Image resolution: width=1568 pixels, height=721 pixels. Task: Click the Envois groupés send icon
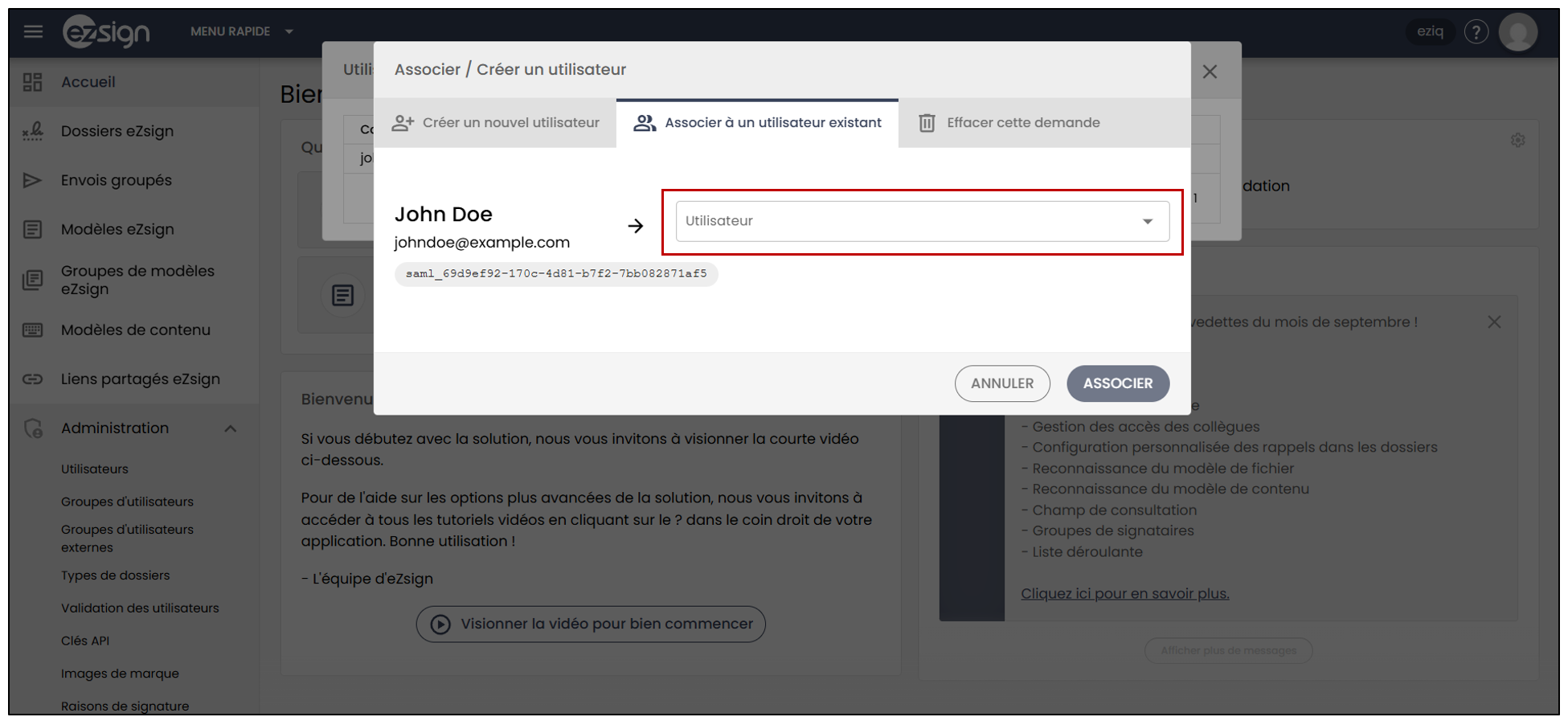coord(32,180)
